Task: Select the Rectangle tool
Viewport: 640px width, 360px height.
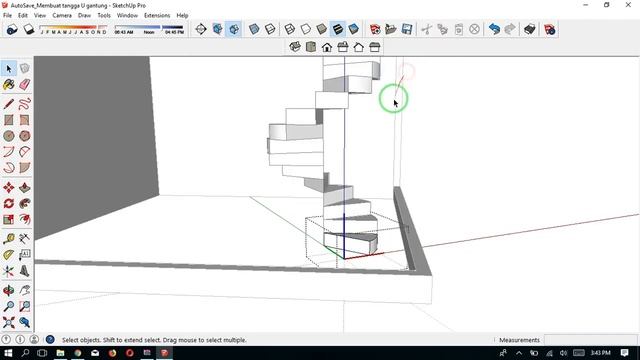Action: [9, 120]
